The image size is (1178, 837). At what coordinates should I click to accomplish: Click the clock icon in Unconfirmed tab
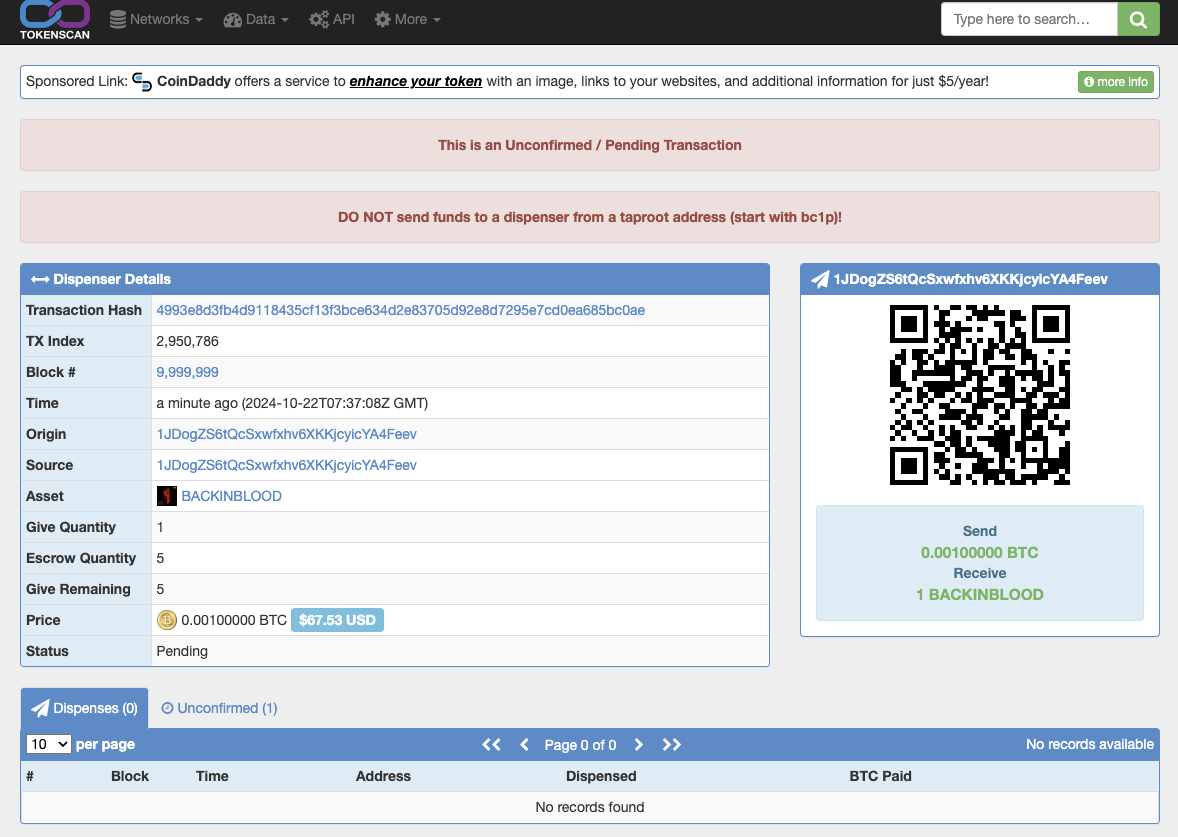pos(168,708)
